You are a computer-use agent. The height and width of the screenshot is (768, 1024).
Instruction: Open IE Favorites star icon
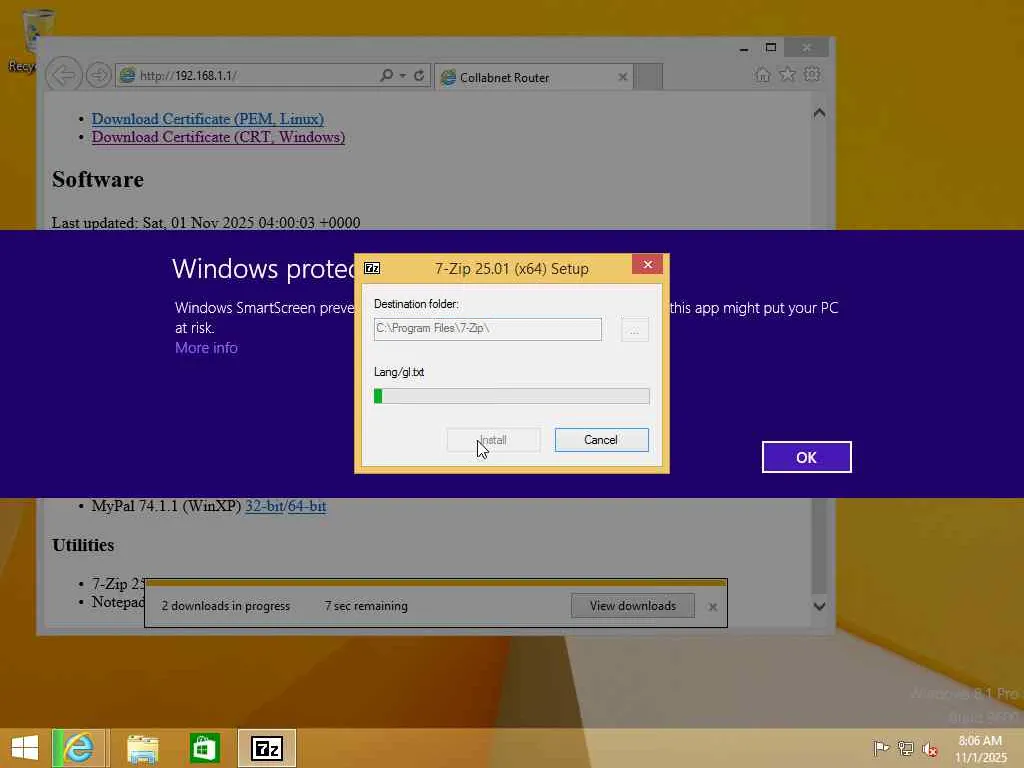pos(788,74)
